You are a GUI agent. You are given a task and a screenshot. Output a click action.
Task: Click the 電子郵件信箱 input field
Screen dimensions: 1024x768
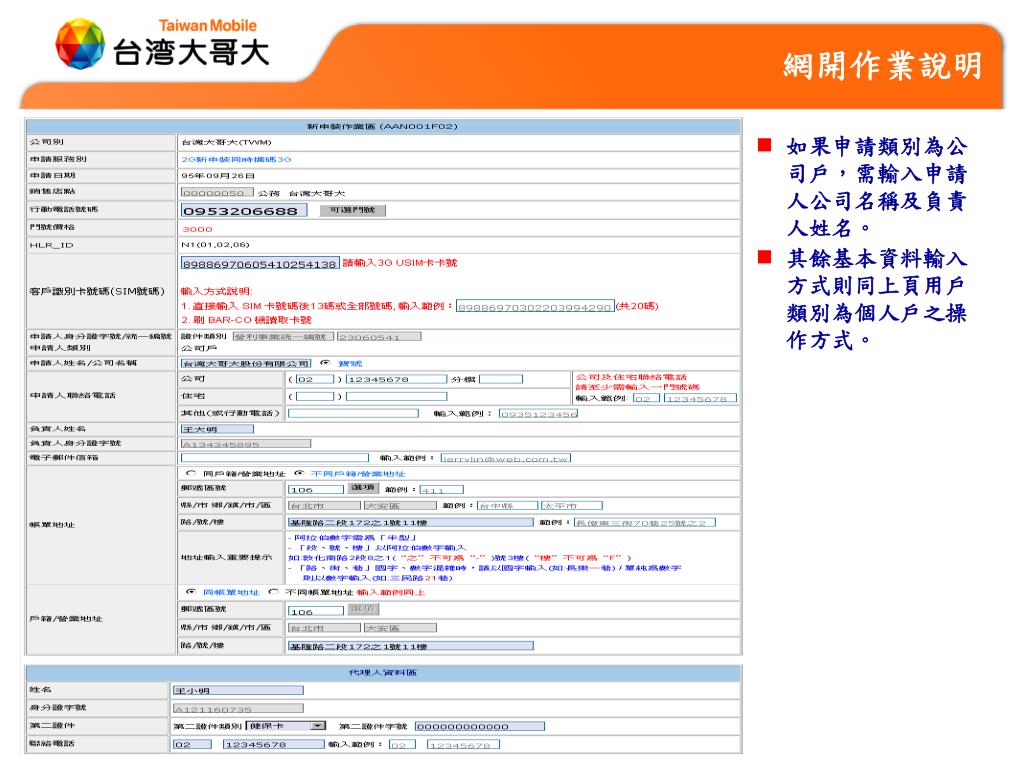click(x=275, y=458)
